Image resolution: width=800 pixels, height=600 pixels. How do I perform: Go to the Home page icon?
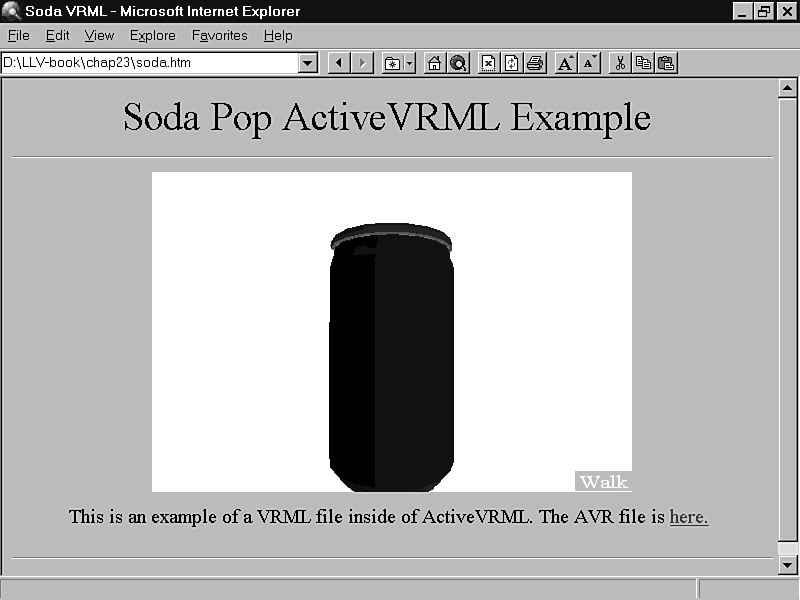click(x=435, y=63)
